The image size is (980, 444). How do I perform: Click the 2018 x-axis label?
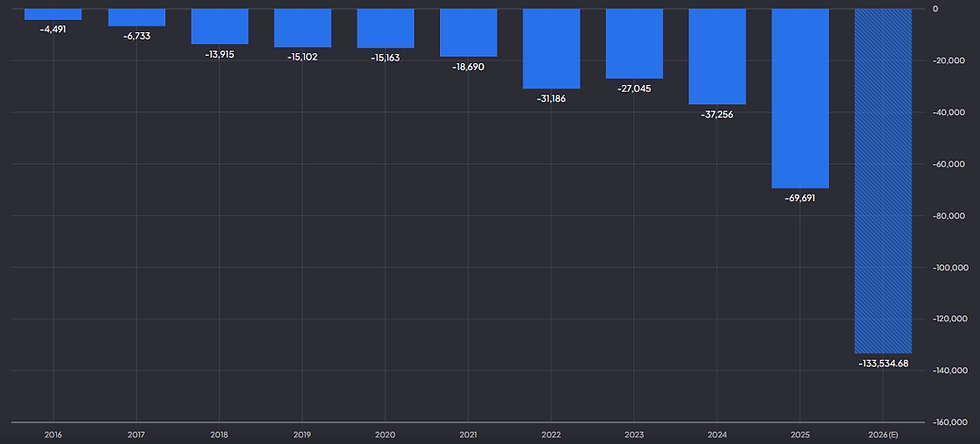pyautogui.click(x=219, y=434)
